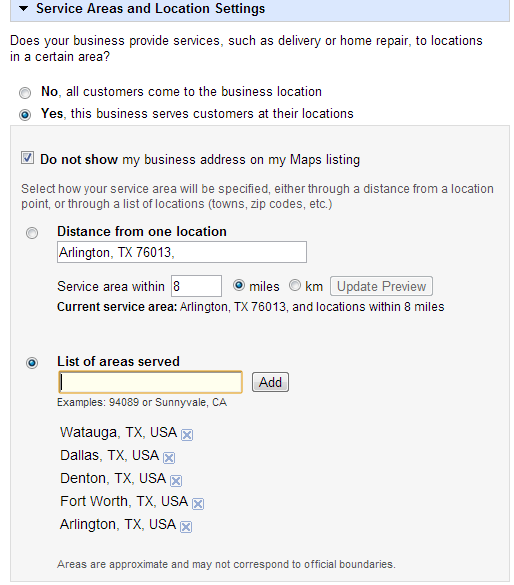
Task: Remove Denton, TX from areas served
Action: coord(176,481)
